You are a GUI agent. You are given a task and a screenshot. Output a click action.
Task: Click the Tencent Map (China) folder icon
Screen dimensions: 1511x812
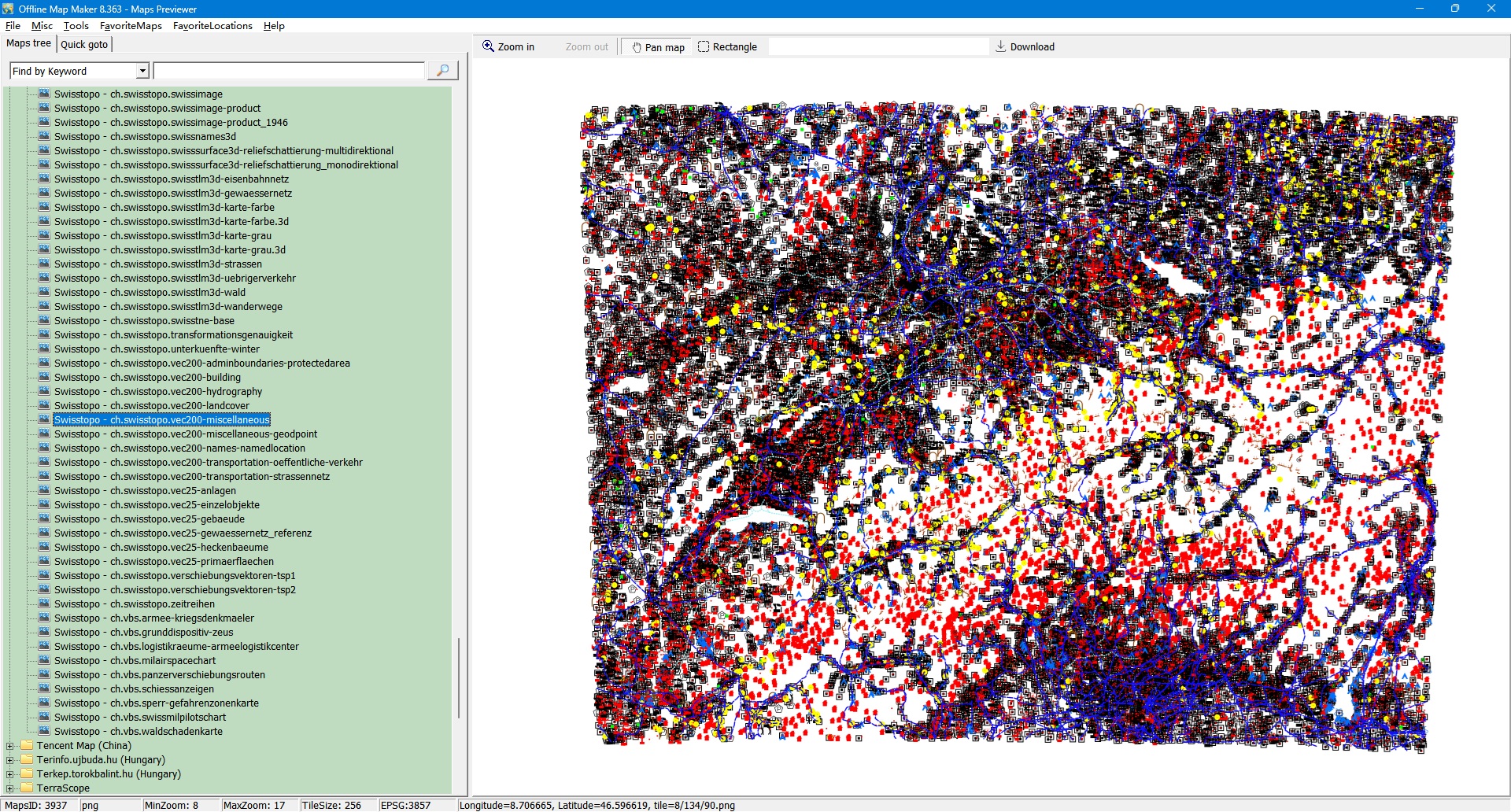tap(27, 746)
